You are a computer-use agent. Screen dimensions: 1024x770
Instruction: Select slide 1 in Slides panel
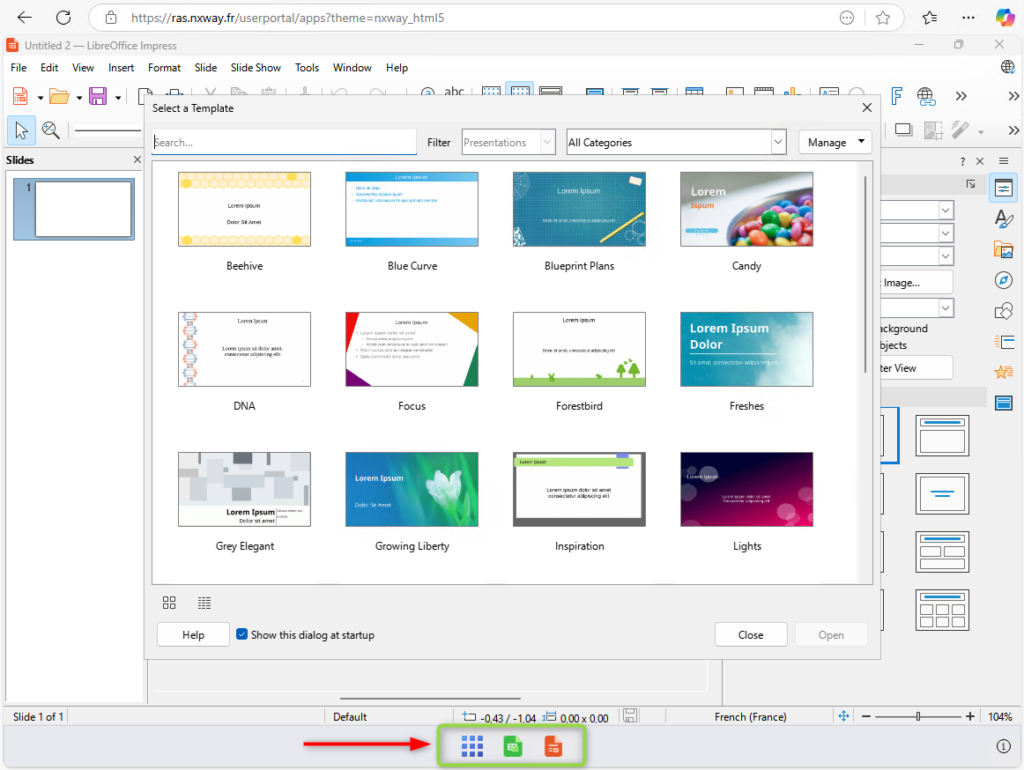74,209
